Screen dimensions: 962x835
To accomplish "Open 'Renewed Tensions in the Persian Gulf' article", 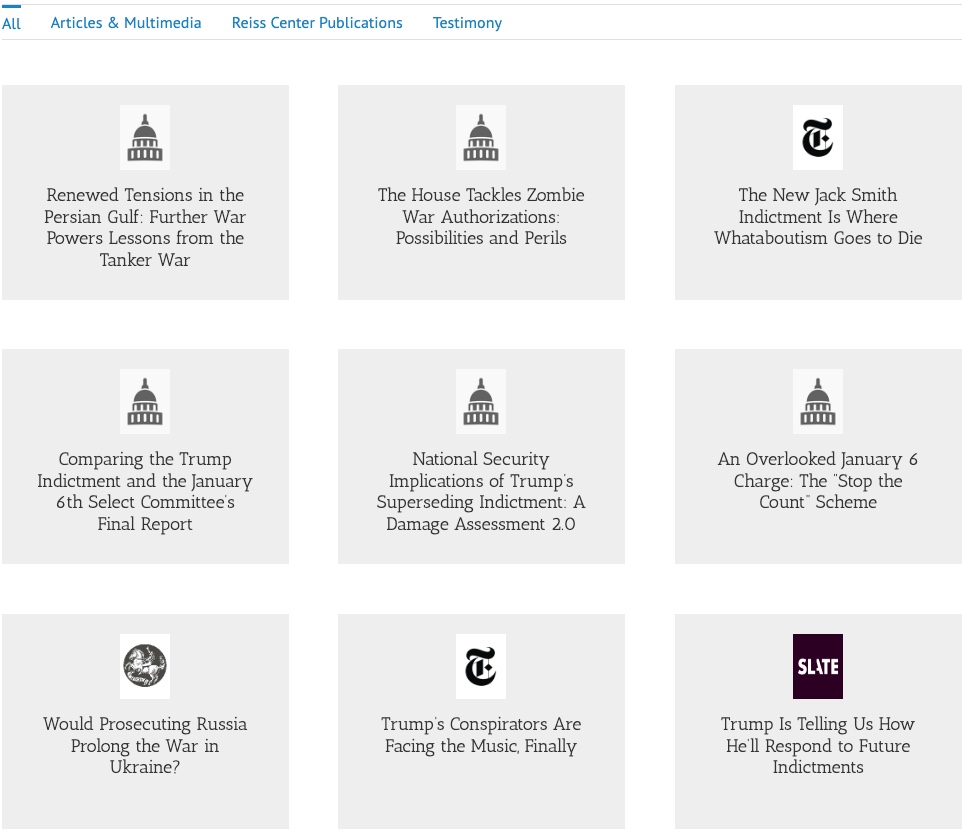I will [x=145, y=227].
